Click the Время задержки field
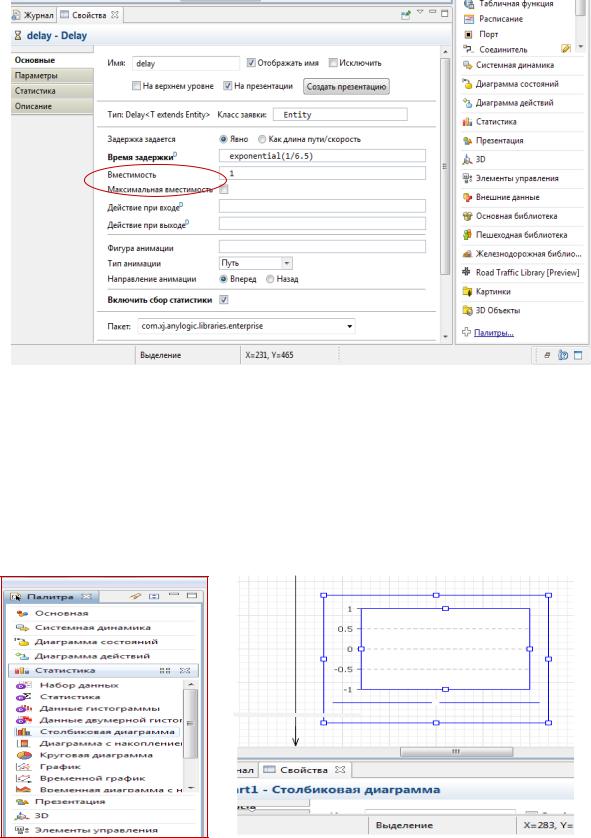This screenshot has height=838, width=591. [322, 156]
